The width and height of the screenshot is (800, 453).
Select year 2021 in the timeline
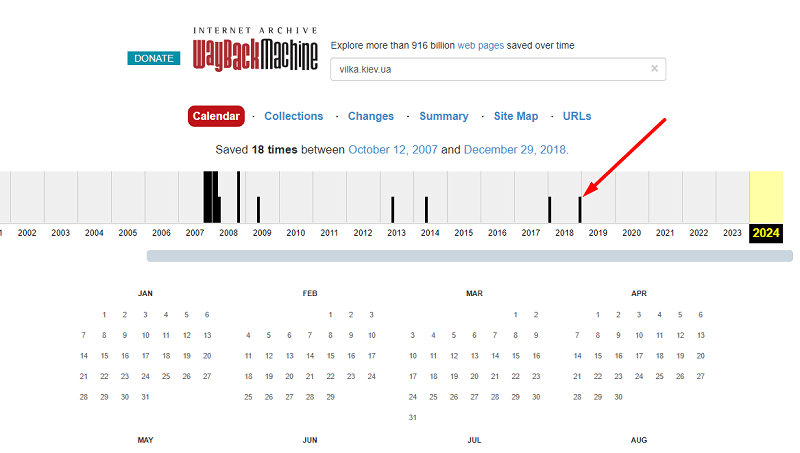pos(665,233)
